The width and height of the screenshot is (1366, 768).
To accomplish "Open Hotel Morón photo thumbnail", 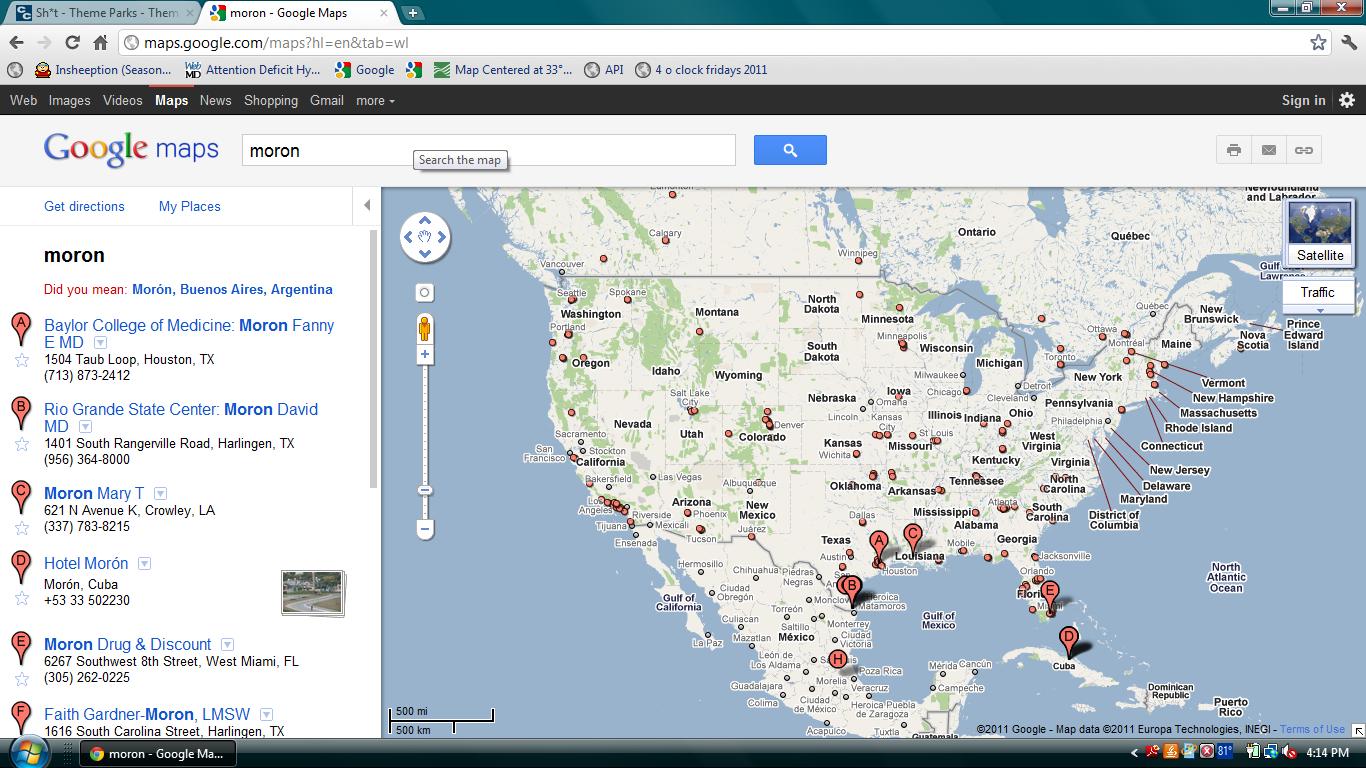I will pyautogui.click(x=313, y=593).
